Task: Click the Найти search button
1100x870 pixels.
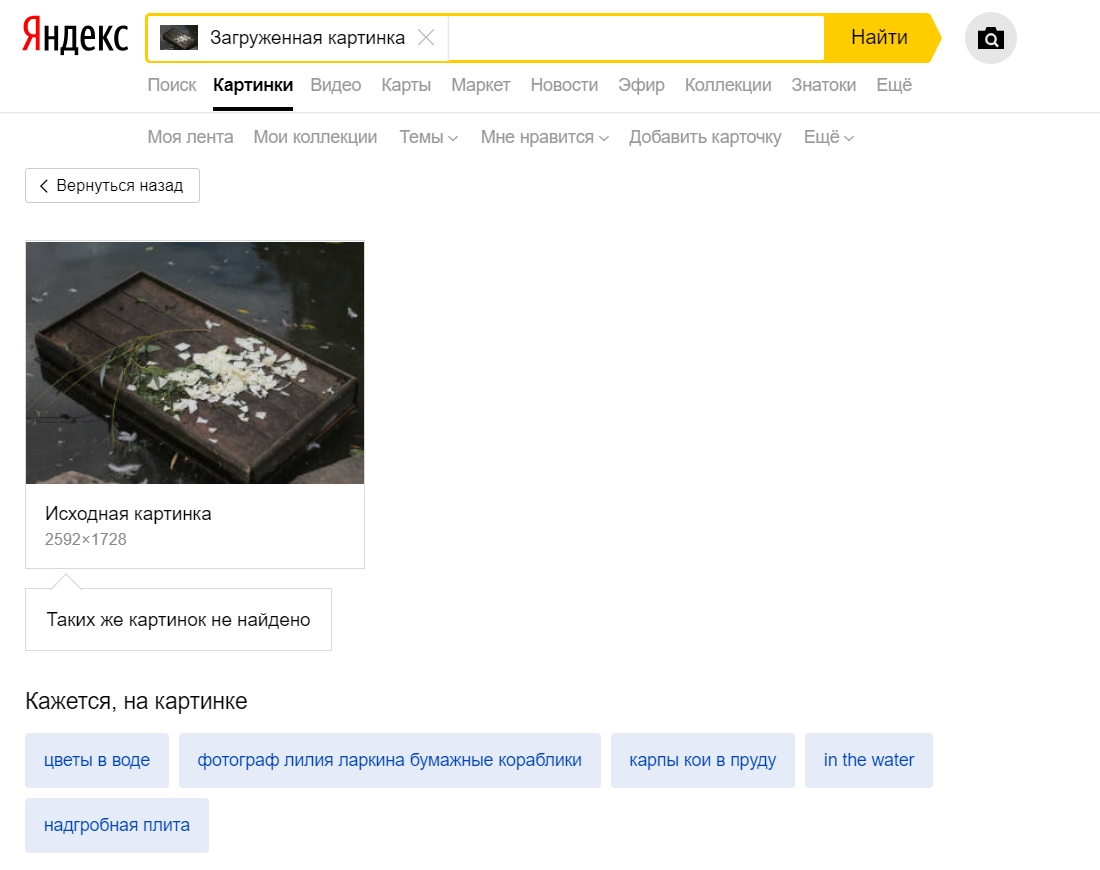Action: pyautogui.click(x=880, y=37)
